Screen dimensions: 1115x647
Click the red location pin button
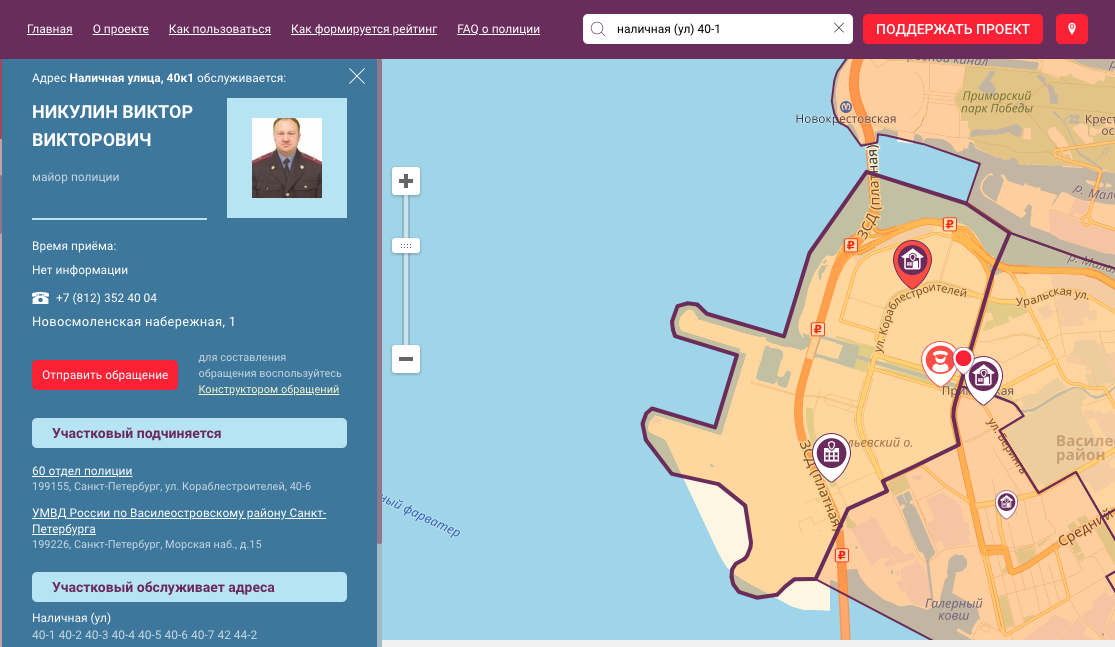1072,29
